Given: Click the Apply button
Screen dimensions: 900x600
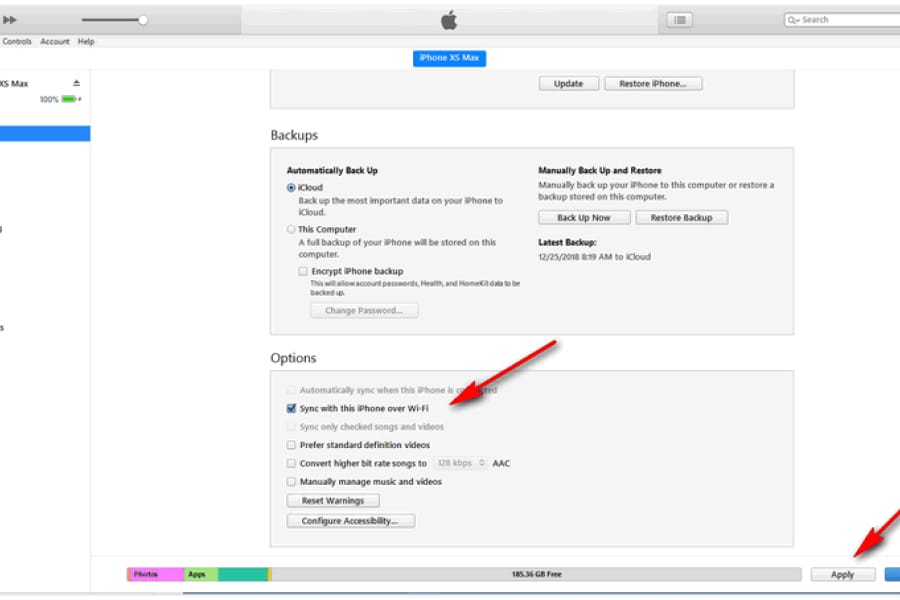Looking at the screenshot, I should point(843,574).
